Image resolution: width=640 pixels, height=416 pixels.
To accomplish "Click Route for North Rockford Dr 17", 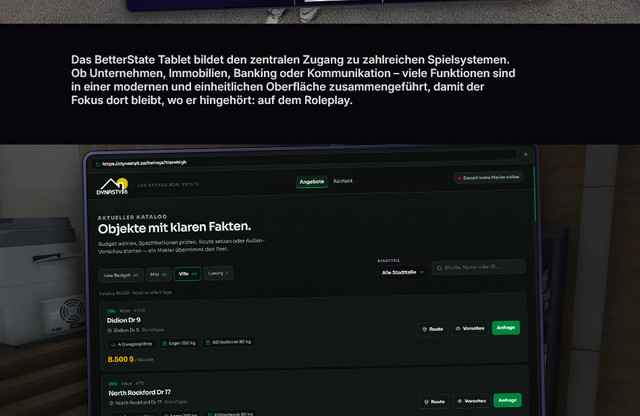I will click(x=434, y=402).
